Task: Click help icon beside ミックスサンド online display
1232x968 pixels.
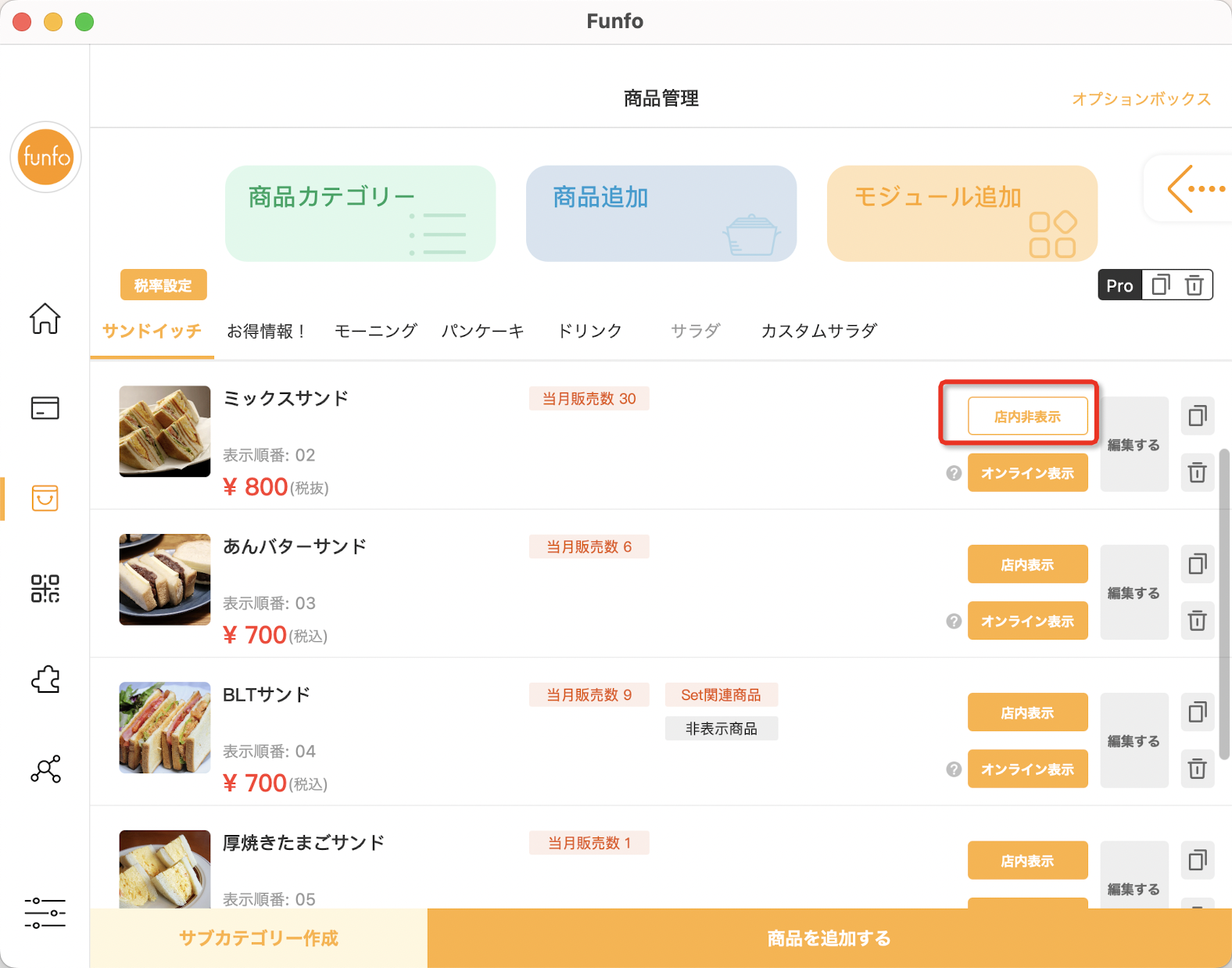Action: coord(953,473)
